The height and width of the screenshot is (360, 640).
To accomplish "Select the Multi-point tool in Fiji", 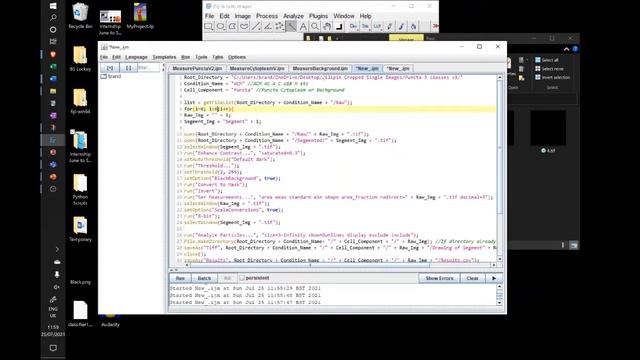I will pos(279,27).
